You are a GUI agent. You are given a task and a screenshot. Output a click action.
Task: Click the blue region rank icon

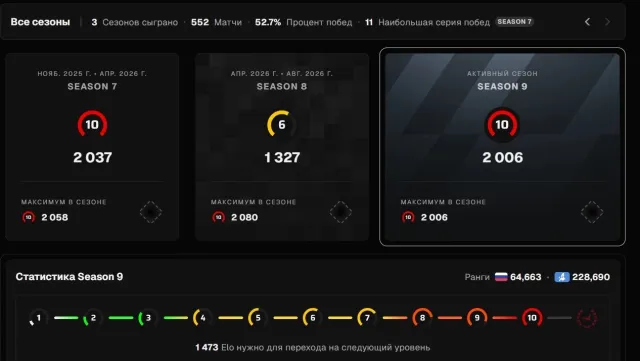[562, 277]
